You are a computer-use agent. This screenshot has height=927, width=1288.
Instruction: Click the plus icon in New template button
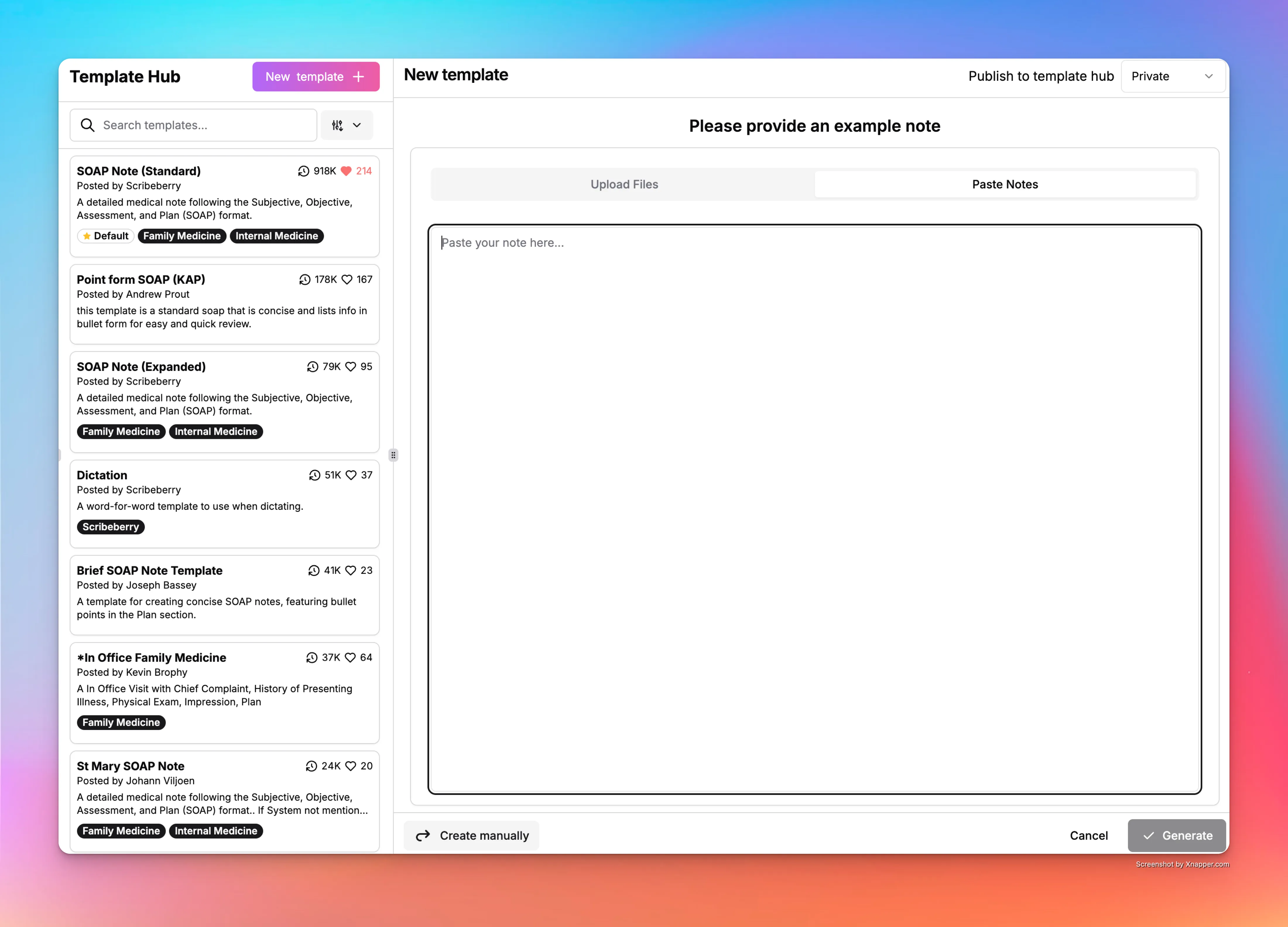[358, 77]
